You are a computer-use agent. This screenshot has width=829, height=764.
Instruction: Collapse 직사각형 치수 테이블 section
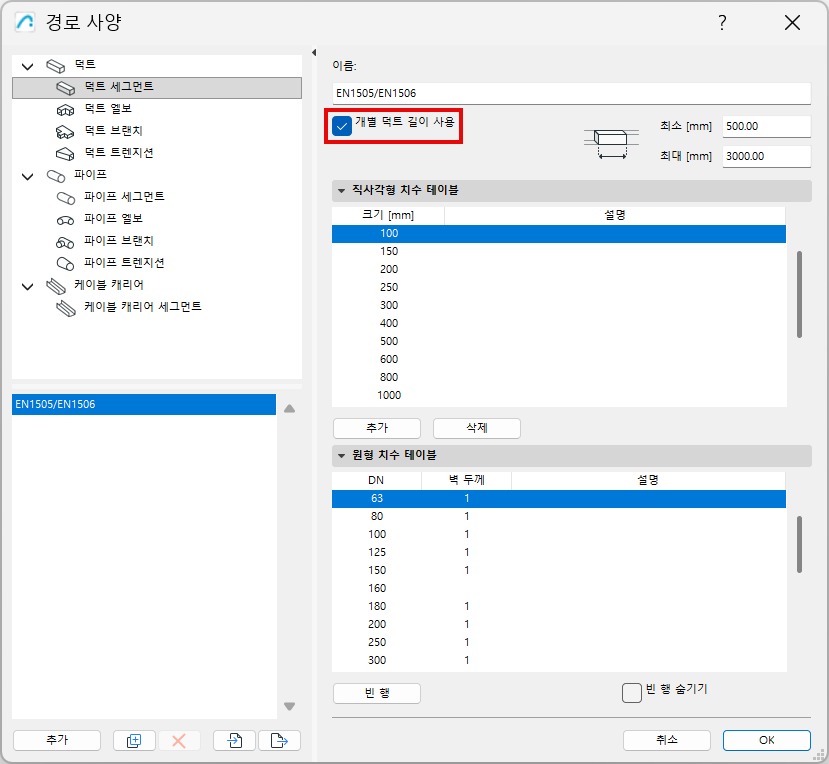pyautogui.click(x=342, y=191)
